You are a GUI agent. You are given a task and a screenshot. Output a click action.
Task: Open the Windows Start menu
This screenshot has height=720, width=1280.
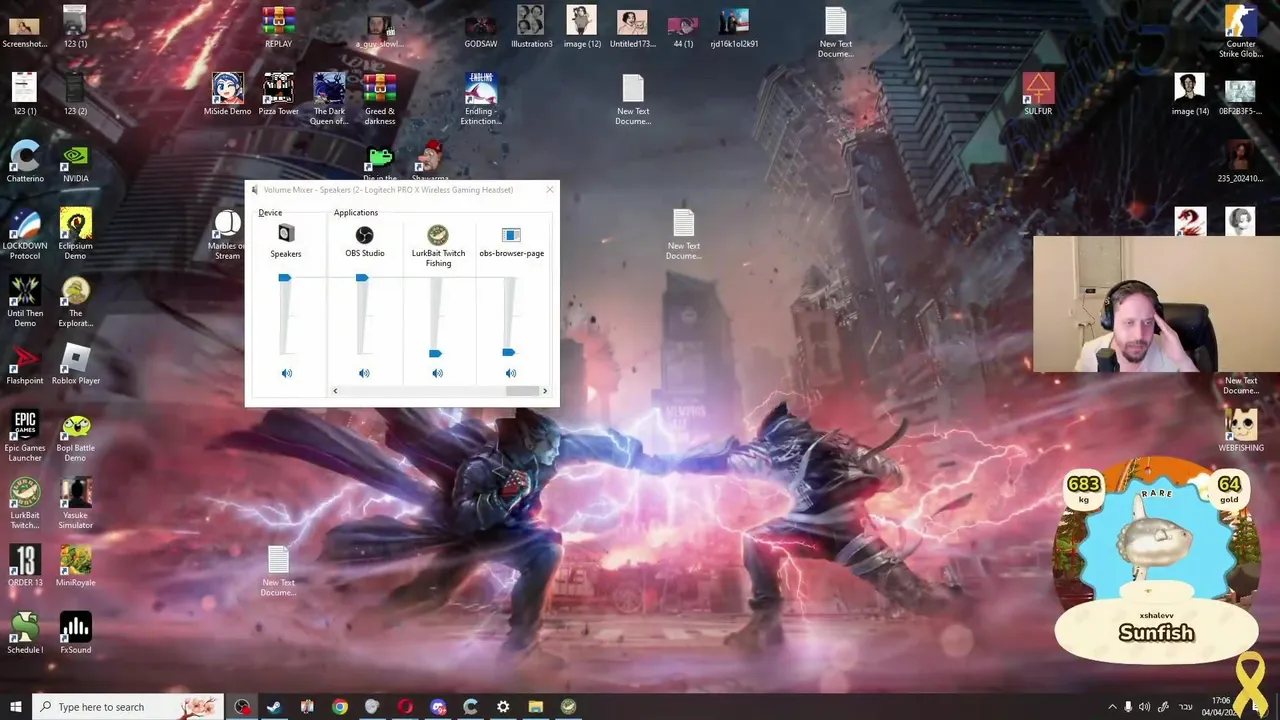coord(16,707)
